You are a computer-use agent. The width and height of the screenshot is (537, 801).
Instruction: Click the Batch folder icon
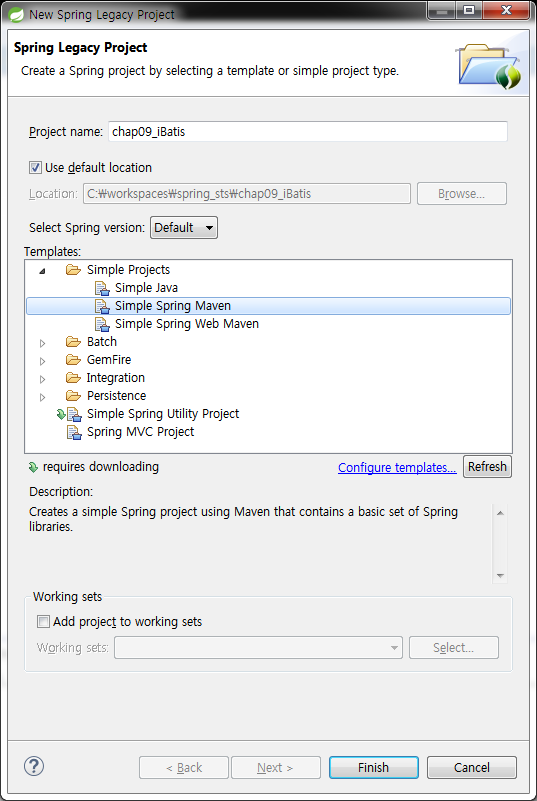click(x=74, y=342)
